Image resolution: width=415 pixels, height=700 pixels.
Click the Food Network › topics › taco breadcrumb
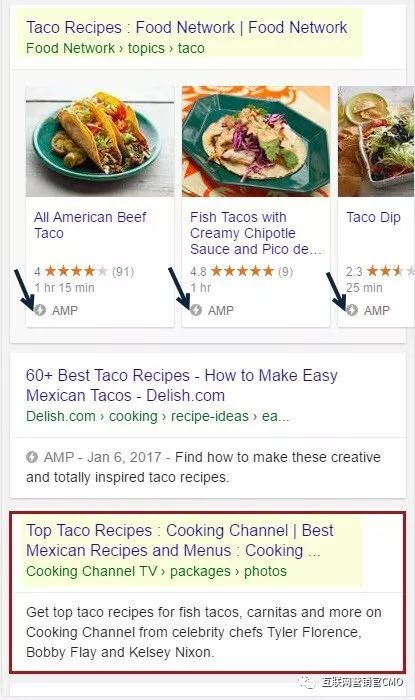(x=115, y=48)
